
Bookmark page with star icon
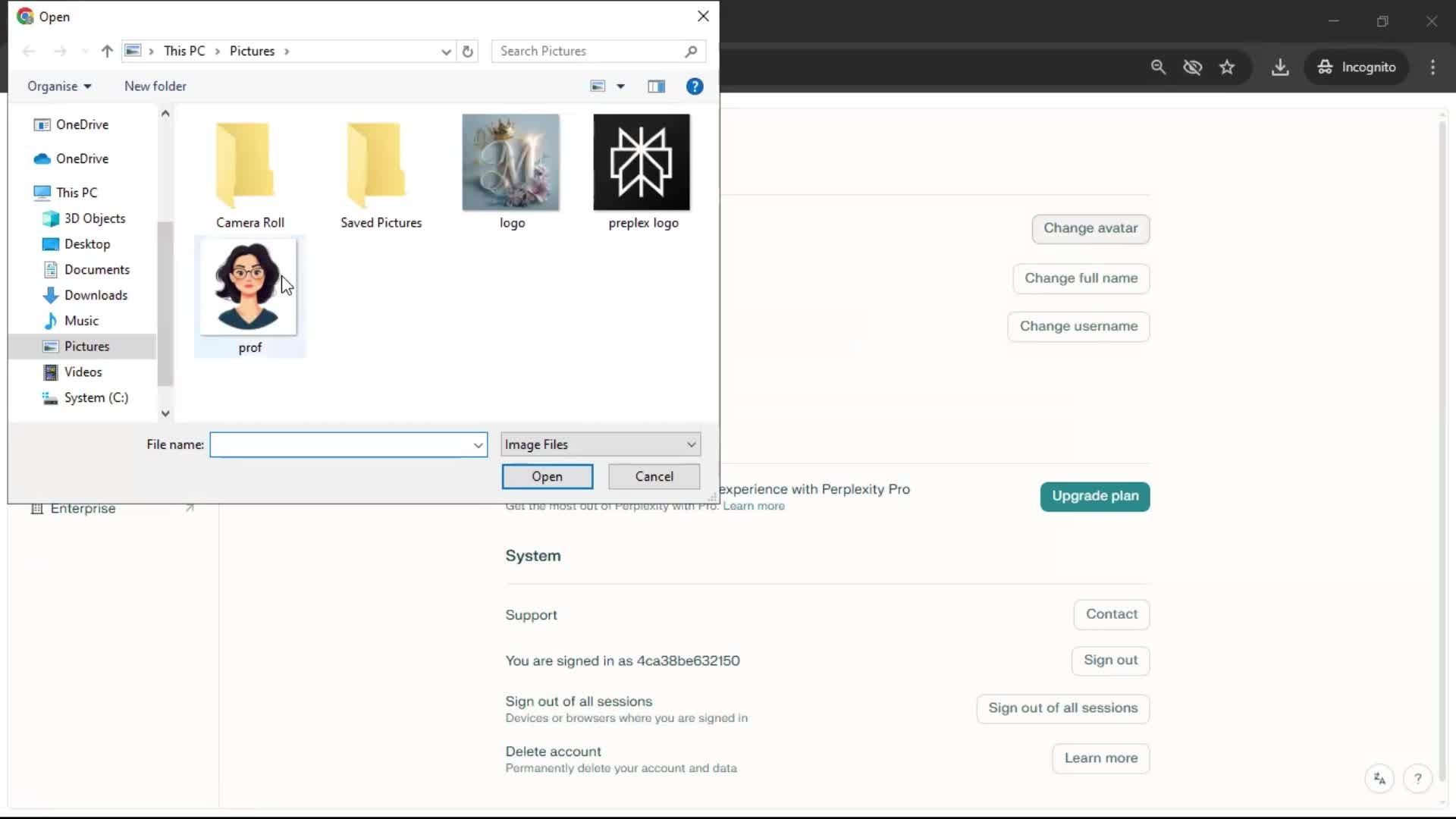(1227, 67)
